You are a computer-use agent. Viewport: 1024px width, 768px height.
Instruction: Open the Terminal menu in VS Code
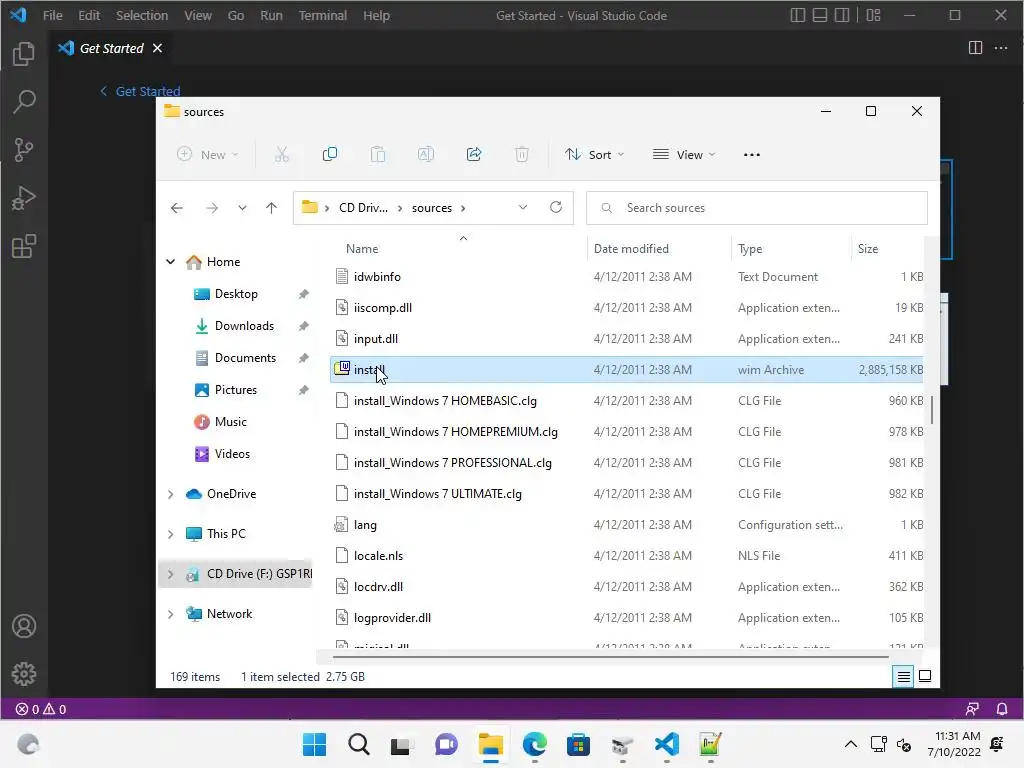pos(323,15)
